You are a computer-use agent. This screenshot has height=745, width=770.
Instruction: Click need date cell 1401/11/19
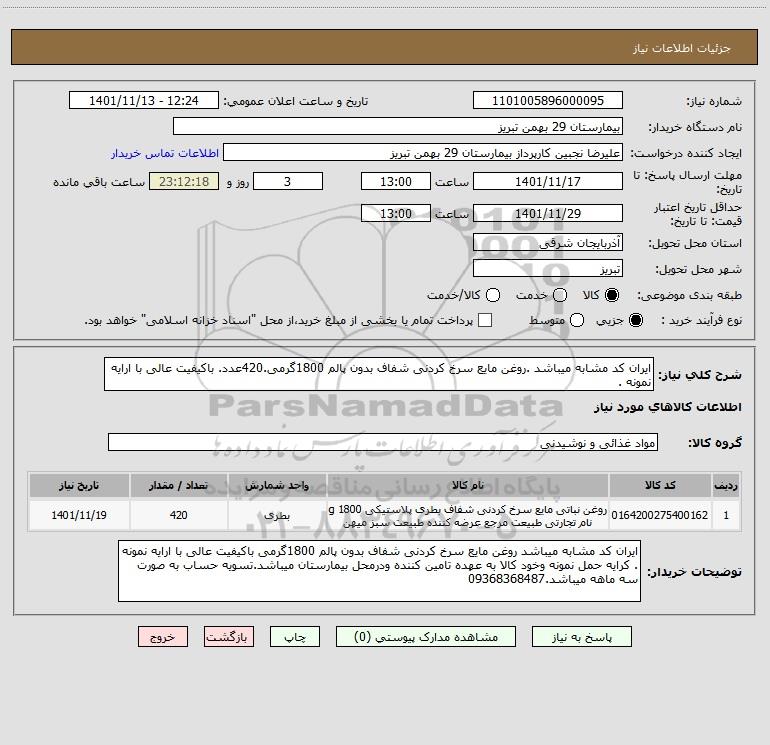pyautogui.click(x=79, y=515)
